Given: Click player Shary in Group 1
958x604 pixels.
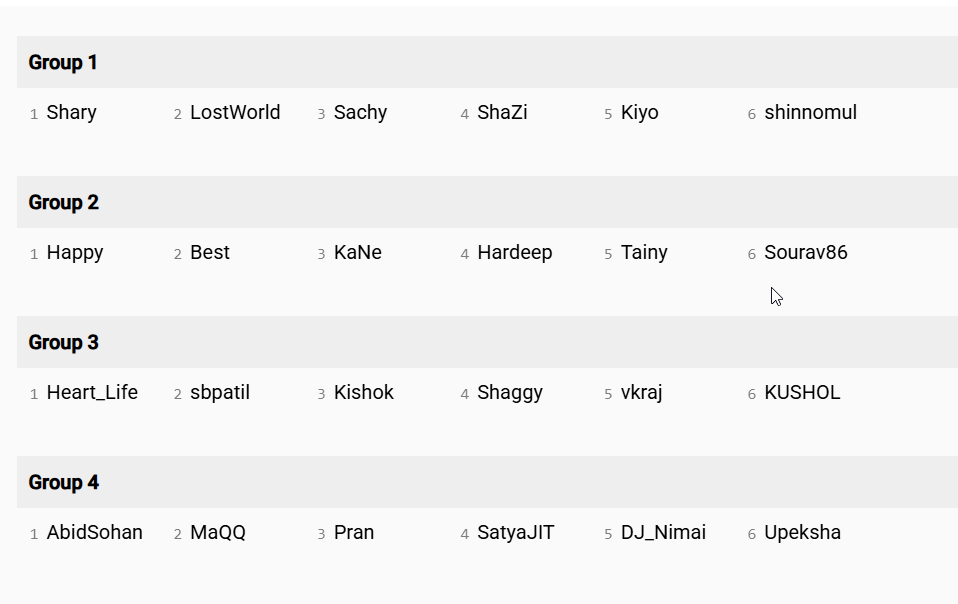Looking at the screenshot, I should click(71, 113).
